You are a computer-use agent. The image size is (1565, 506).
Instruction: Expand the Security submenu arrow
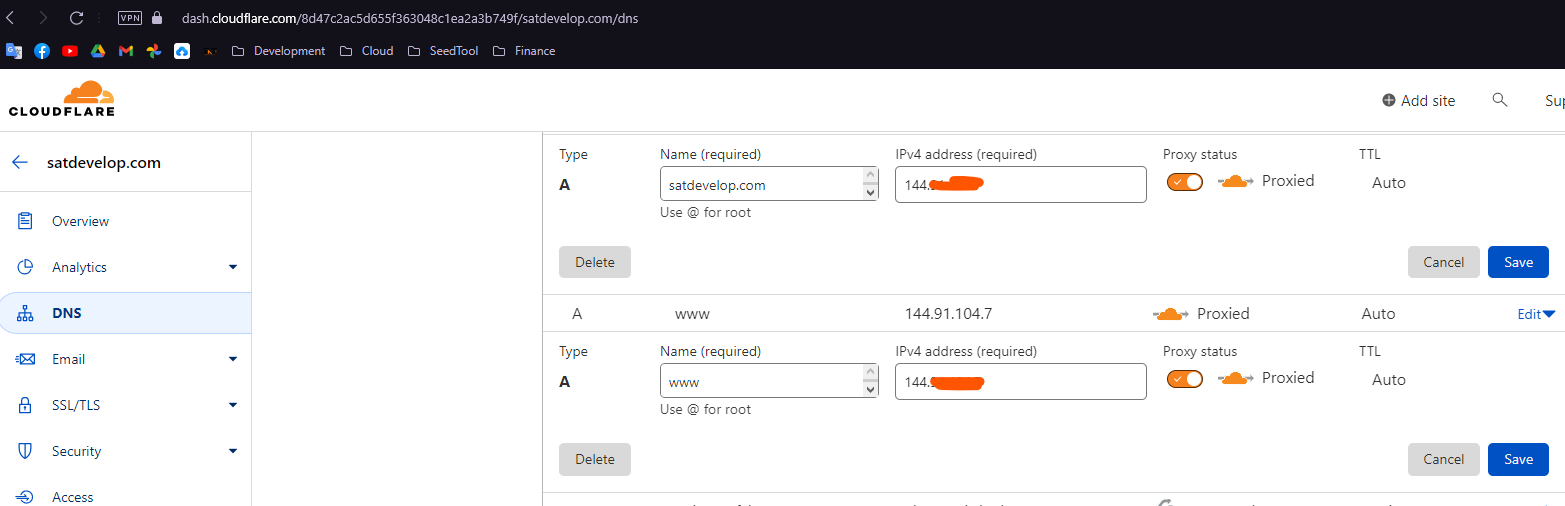(233, 451)
